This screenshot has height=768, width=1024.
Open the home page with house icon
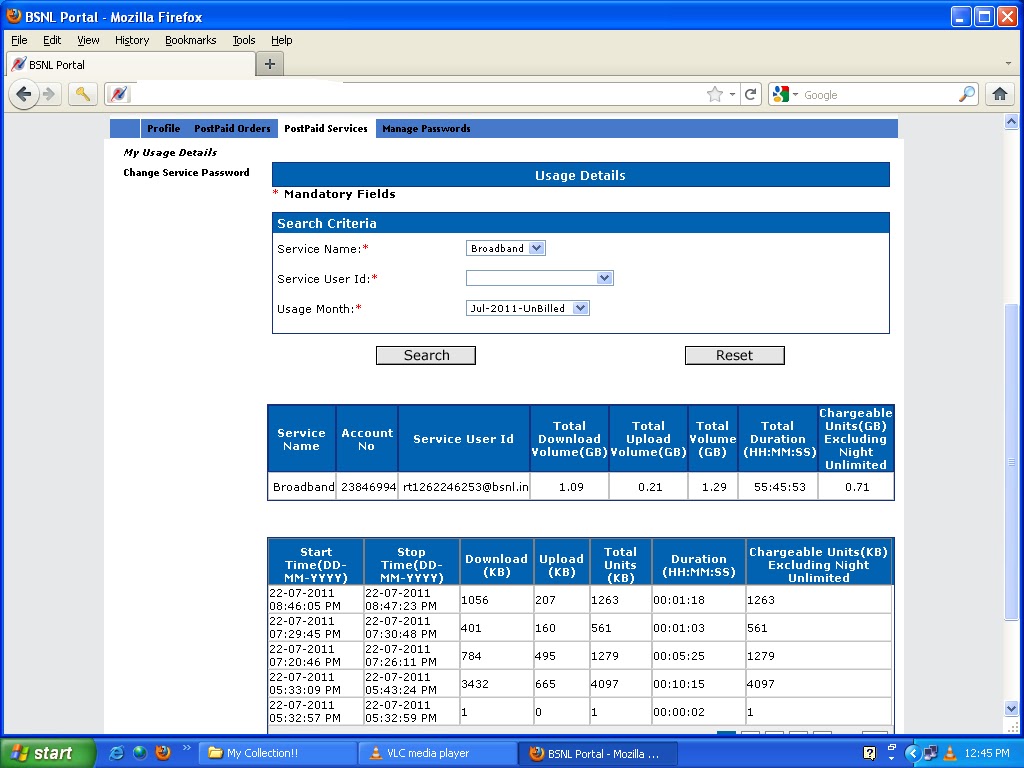tap(1000, 95)
